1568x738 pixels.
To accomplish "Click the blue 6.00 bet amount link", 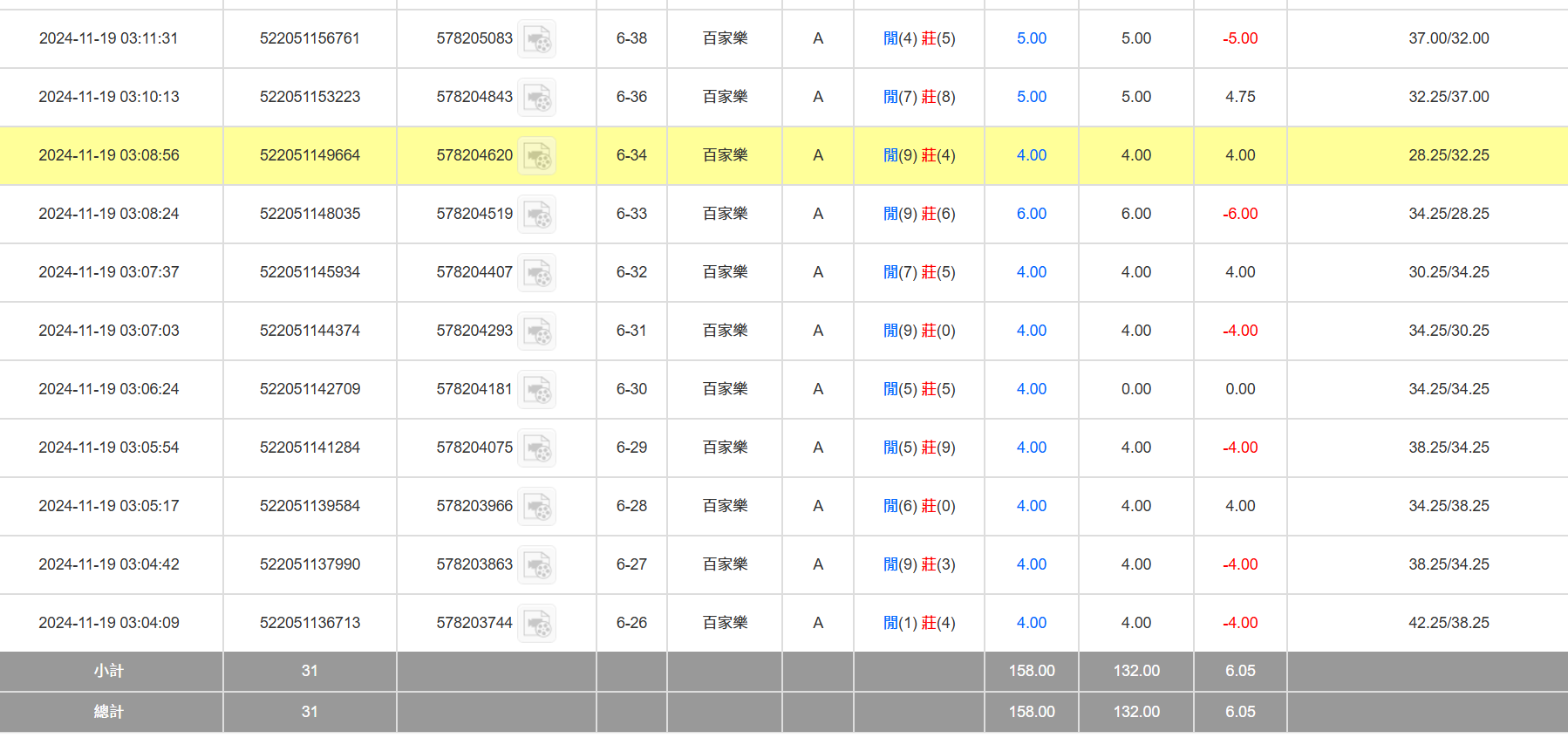I will click(x=1031, y=214).
